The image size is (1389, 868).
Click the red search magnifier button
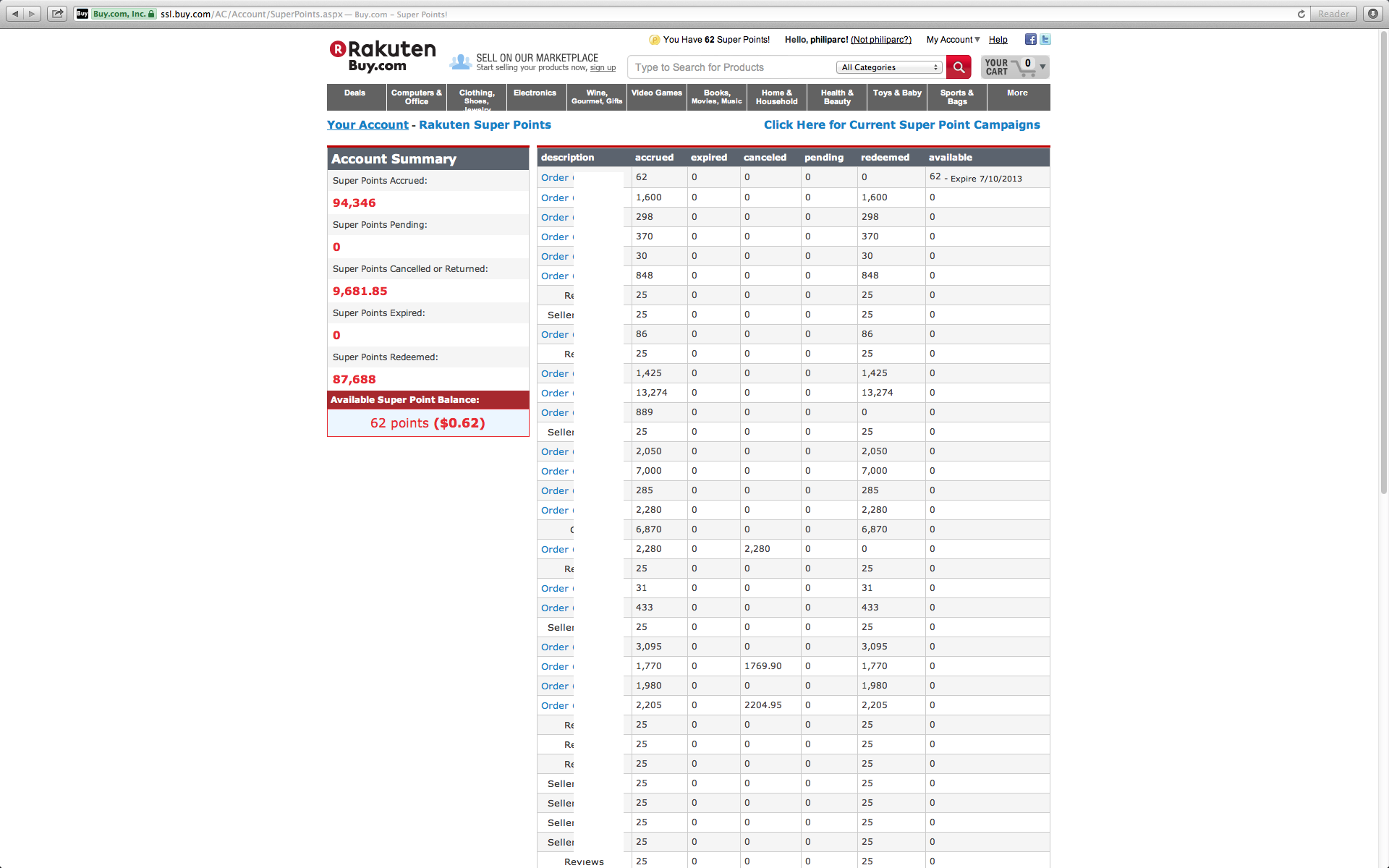tap(959, 67)
